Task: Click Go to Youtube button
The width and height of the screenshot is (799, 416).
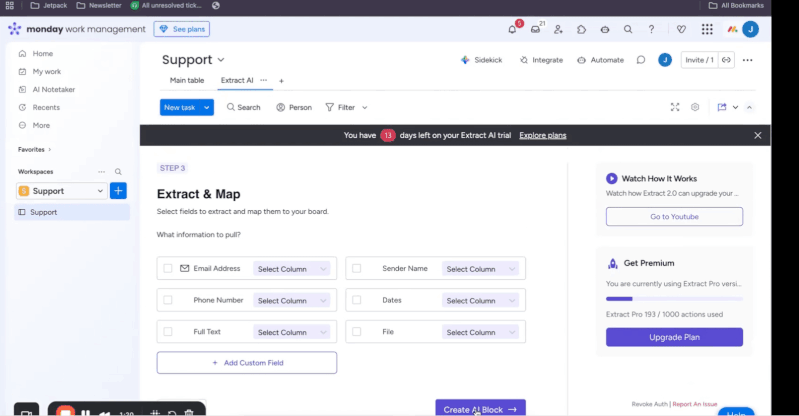Action: coord(674,217)
